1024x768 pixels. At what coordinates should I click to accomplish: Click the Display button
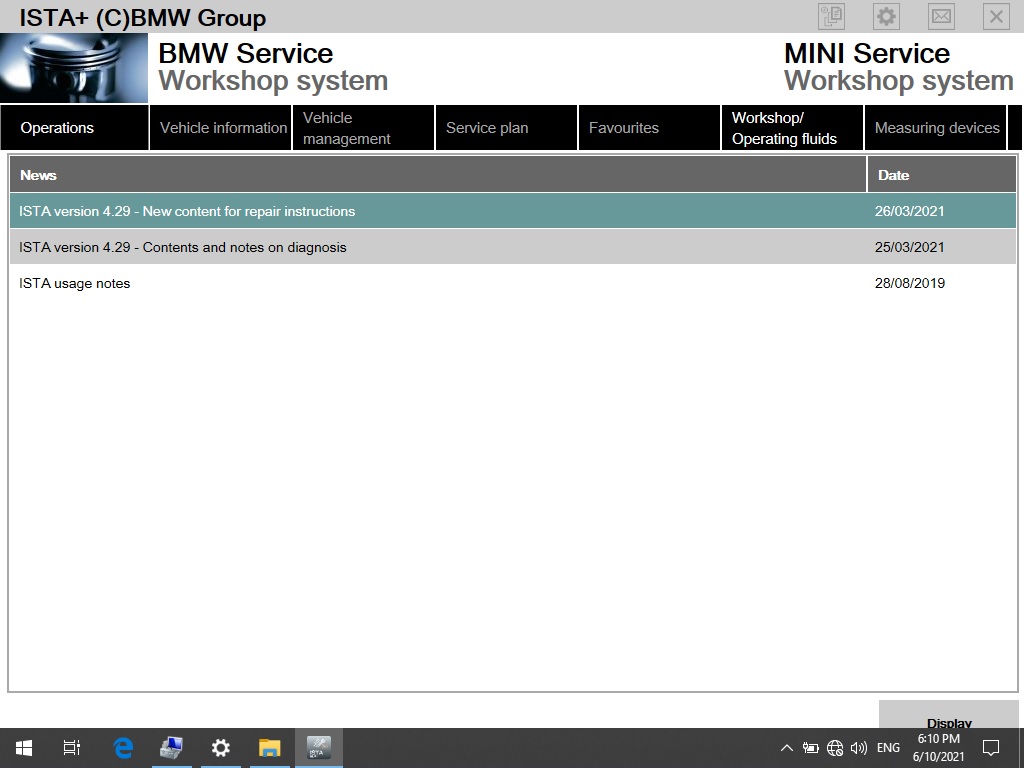[x=948, y=723]
